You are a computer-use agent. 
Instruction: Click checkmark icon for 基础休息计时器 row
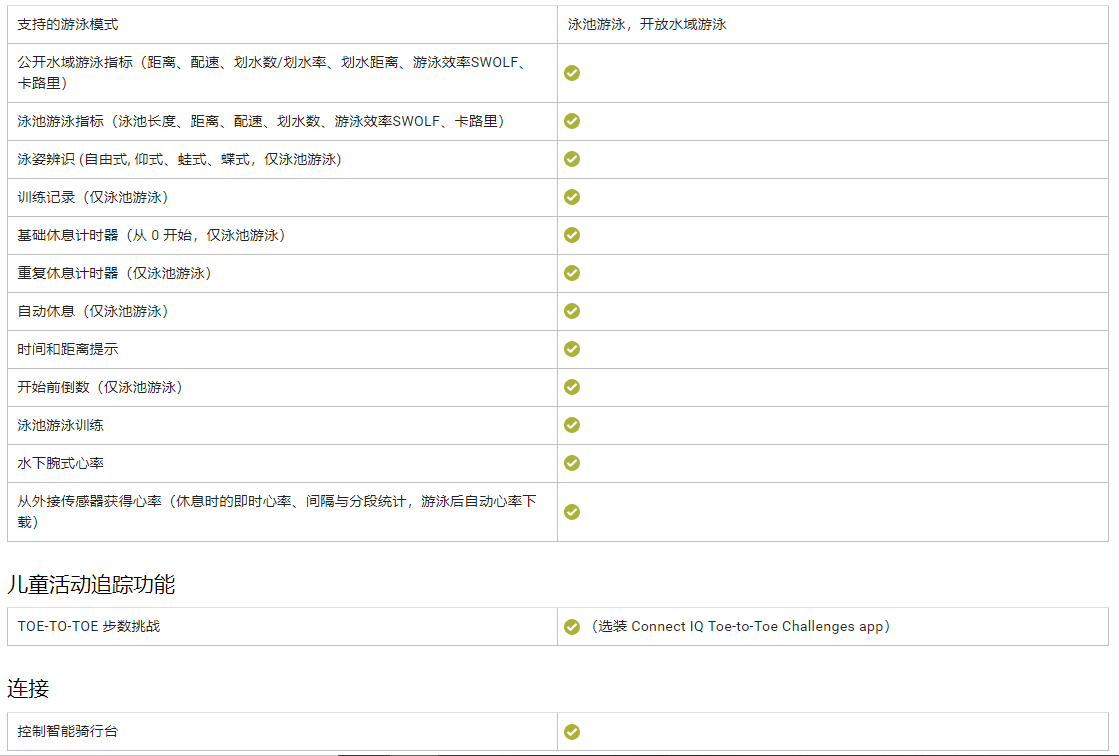(x=572, y=235)
